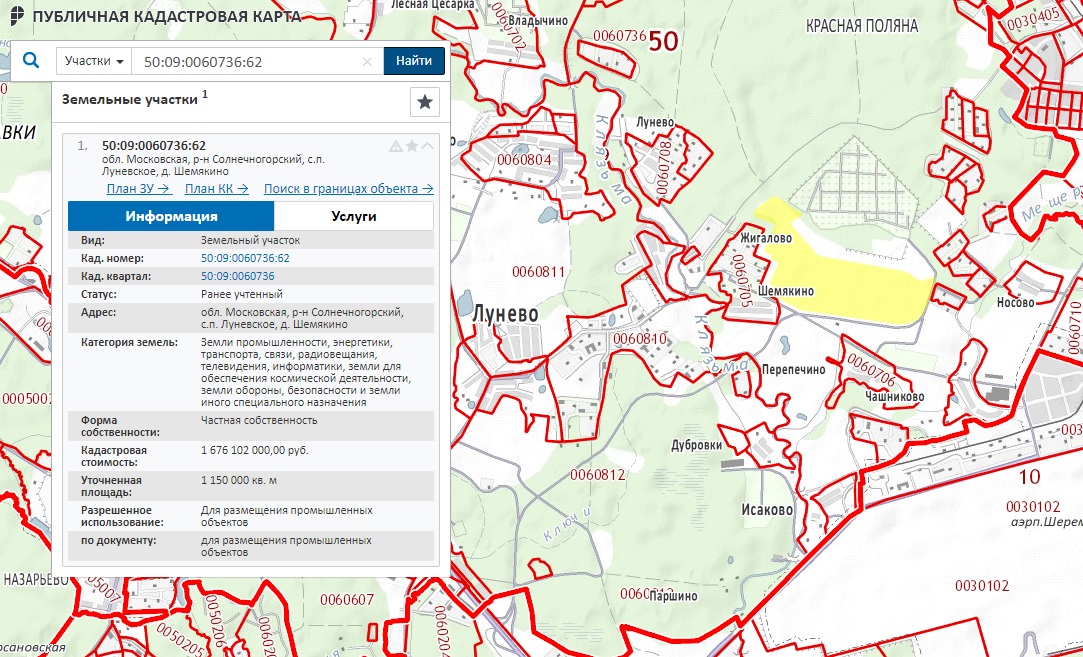Open cadastral quarter 50:09:0060736 link
This screenshot has height=657, width=1083.
(x=237, y=276)
